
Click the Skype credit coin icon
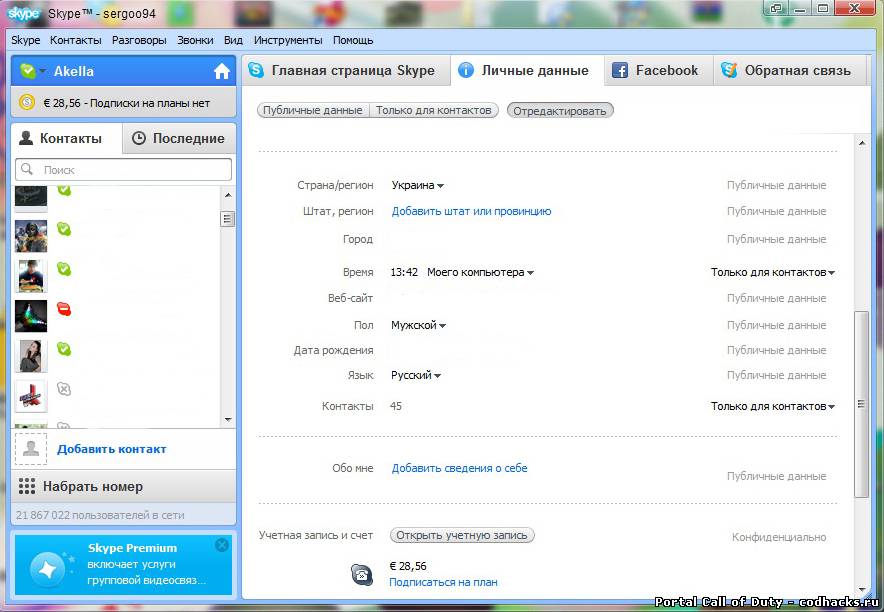[26, 103]
